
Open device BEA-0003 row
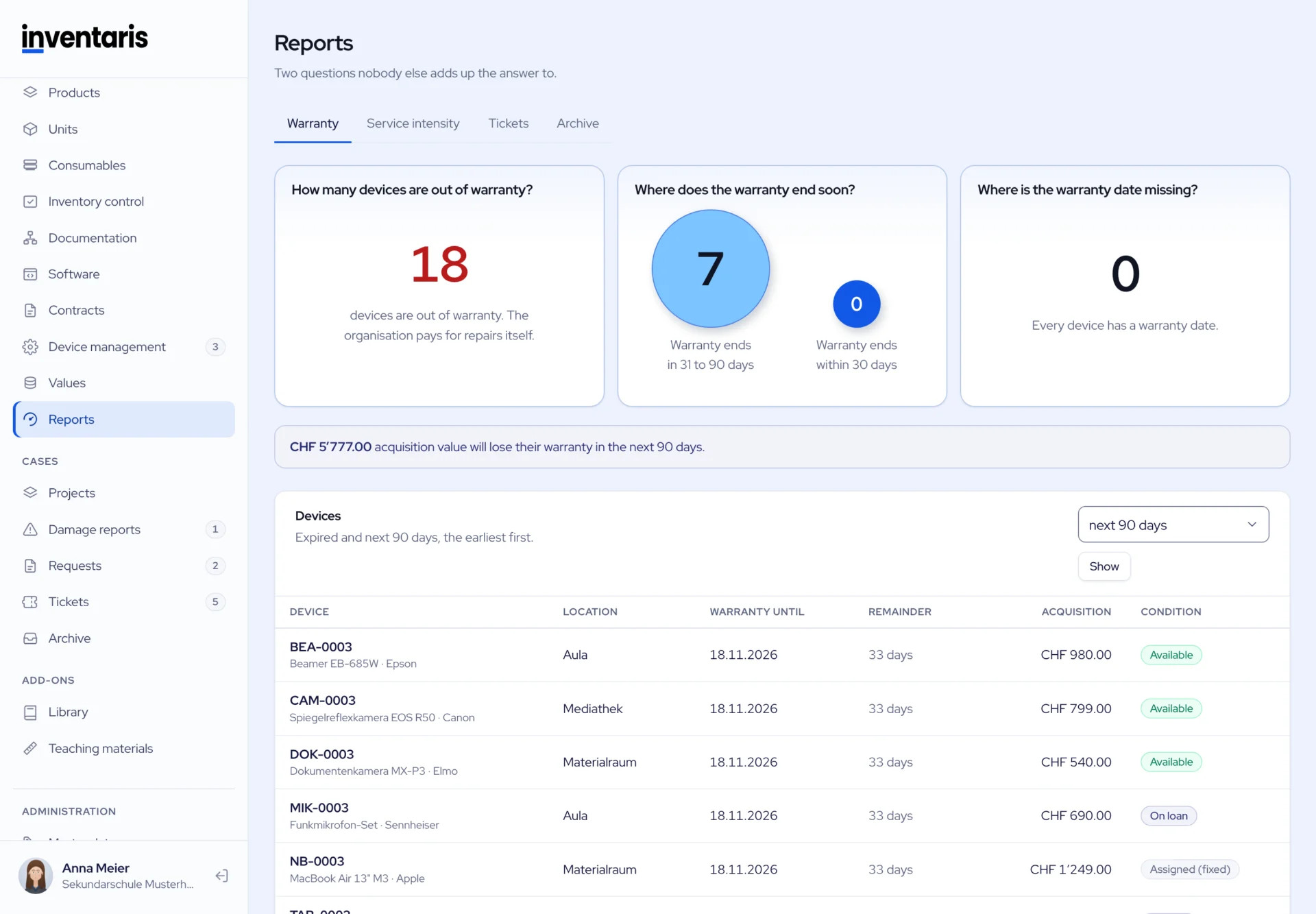pyautogui.click(x=782, y=655)
